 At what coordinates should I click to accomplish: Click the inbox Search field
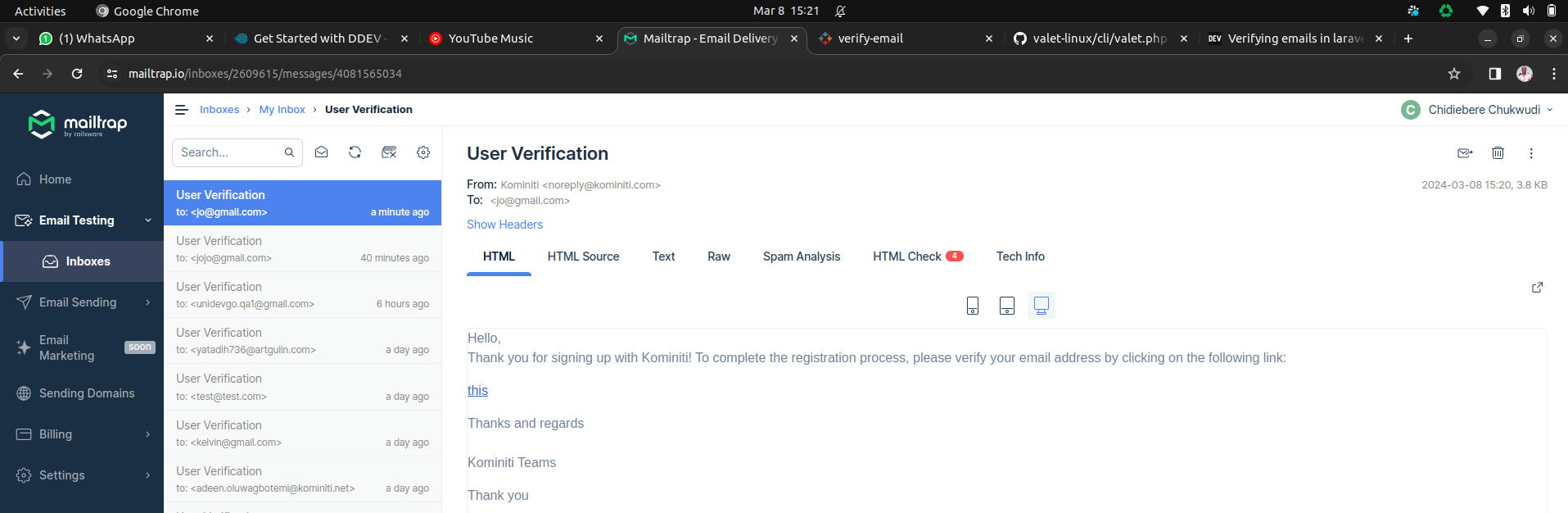tap(229, 152)
